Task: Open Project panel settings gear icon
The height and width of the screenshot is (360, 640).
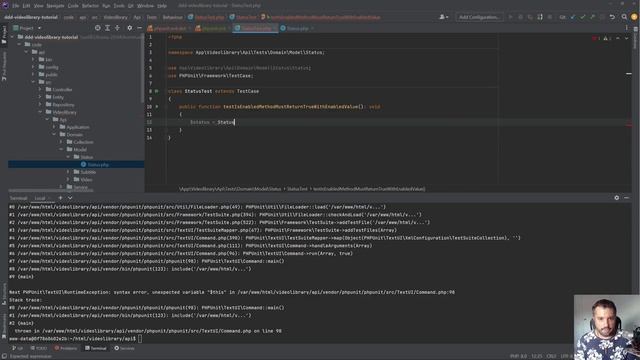Action: point(129,28)
